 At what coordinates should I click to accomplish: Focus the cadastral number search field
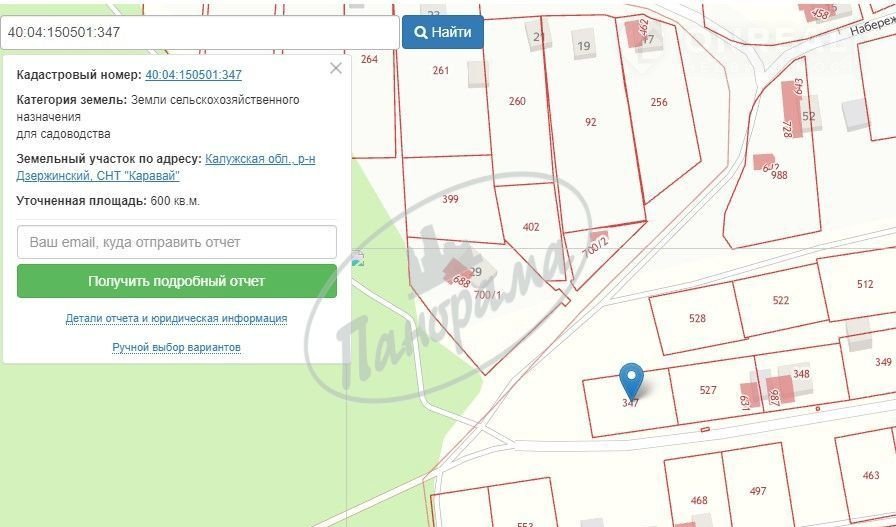click(x=198, y=32)
